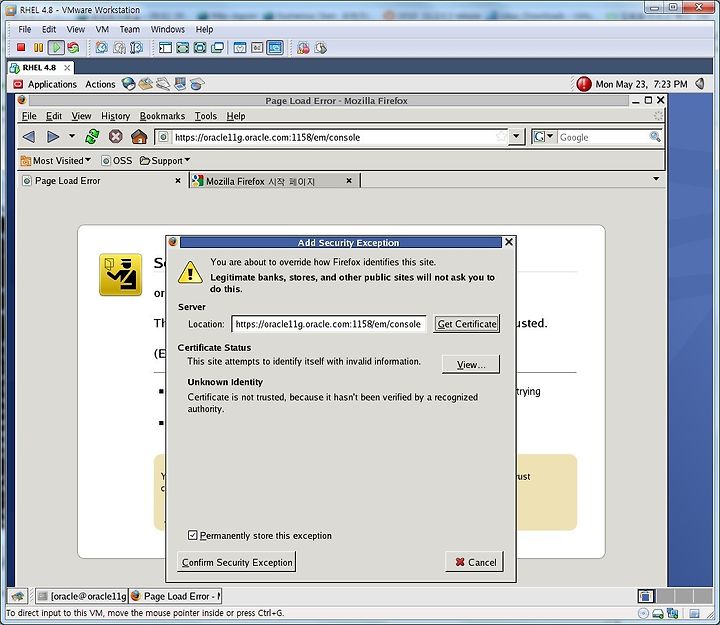Select the RHEL 4.8 VM tab

40,68
